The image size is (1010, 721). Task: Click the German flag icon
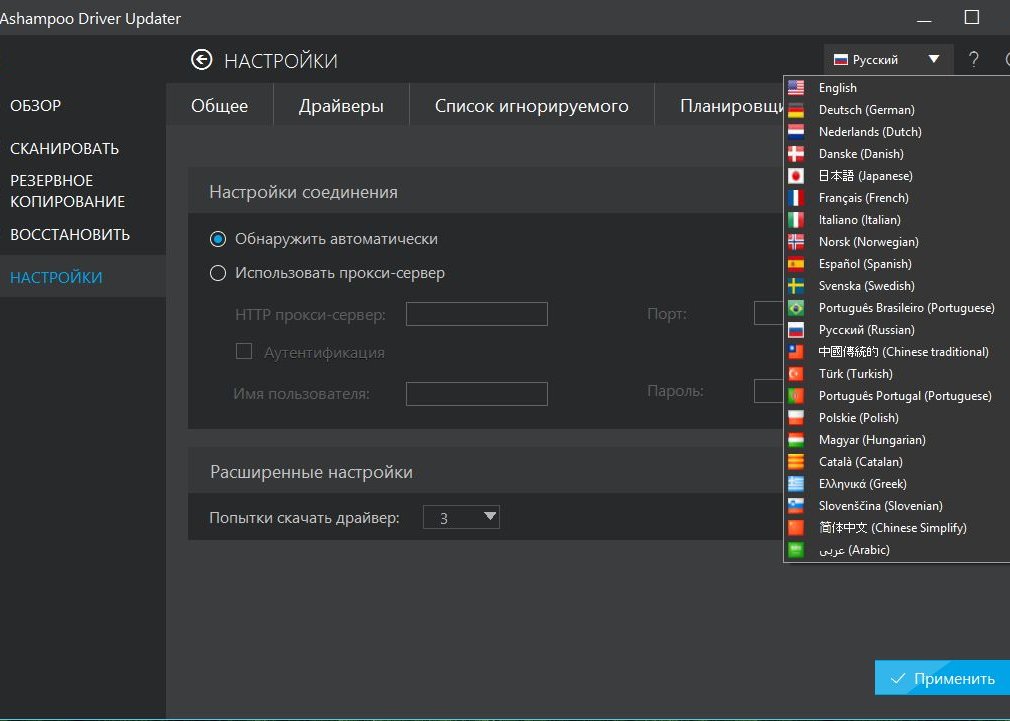click(x=796, y=110)
